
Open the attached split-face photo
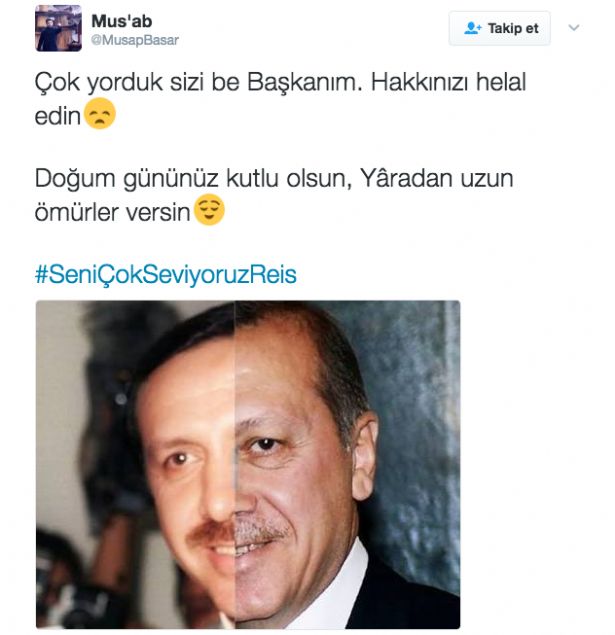(248, 465)
